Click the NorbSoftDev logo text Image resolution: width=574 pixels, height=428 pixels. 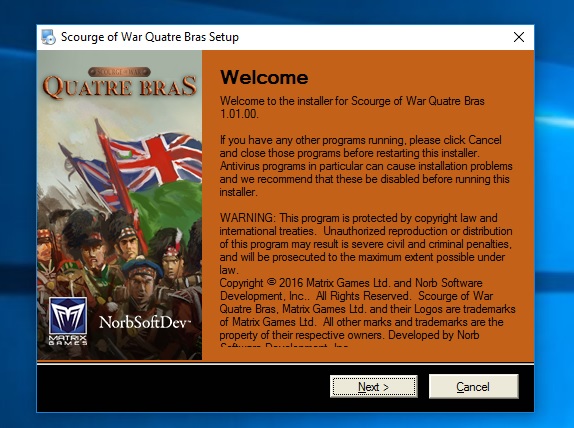[x=145, y=322]
